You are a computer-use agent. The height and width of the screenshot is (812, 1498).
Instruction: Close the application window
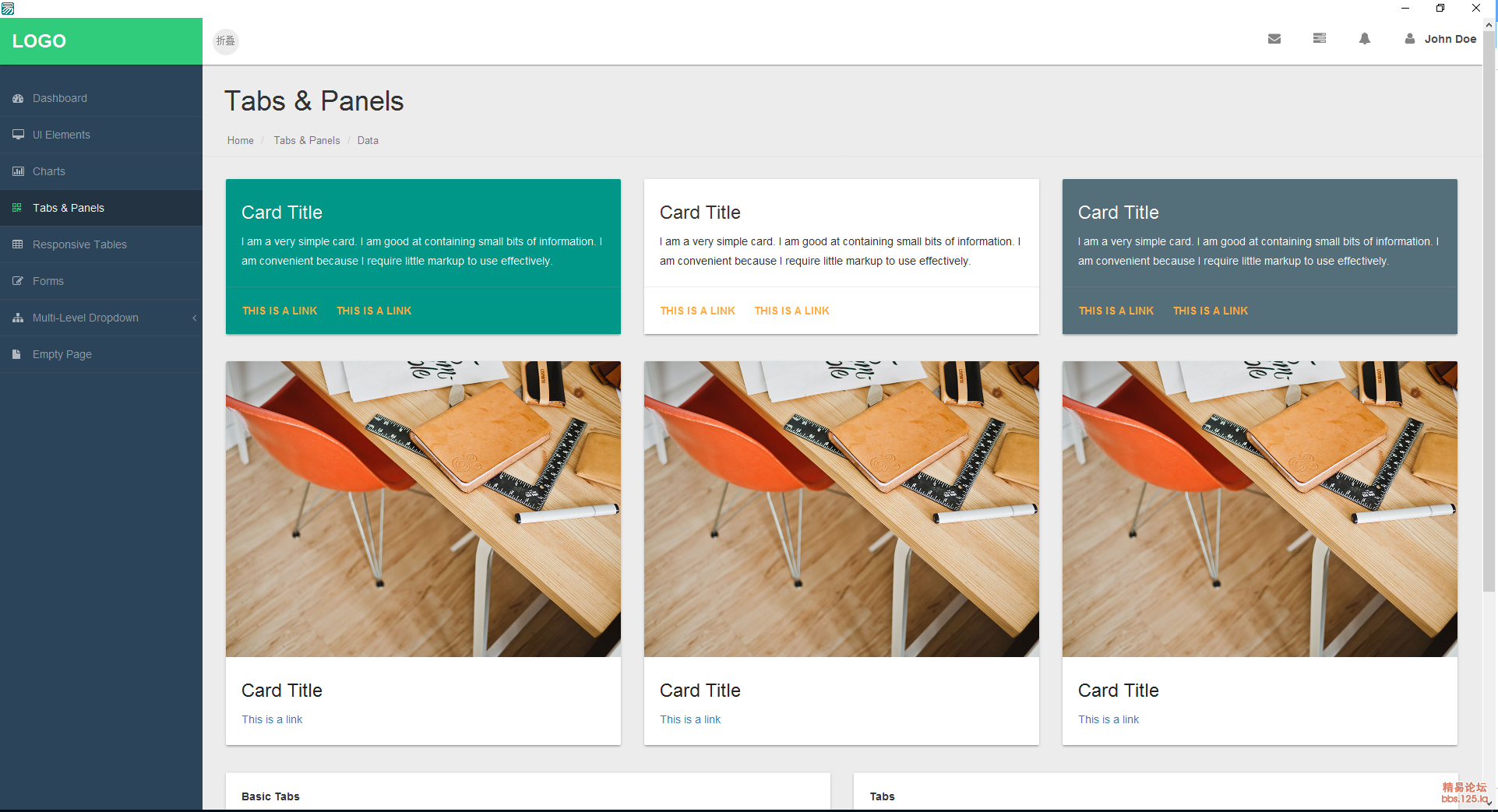1476,9
